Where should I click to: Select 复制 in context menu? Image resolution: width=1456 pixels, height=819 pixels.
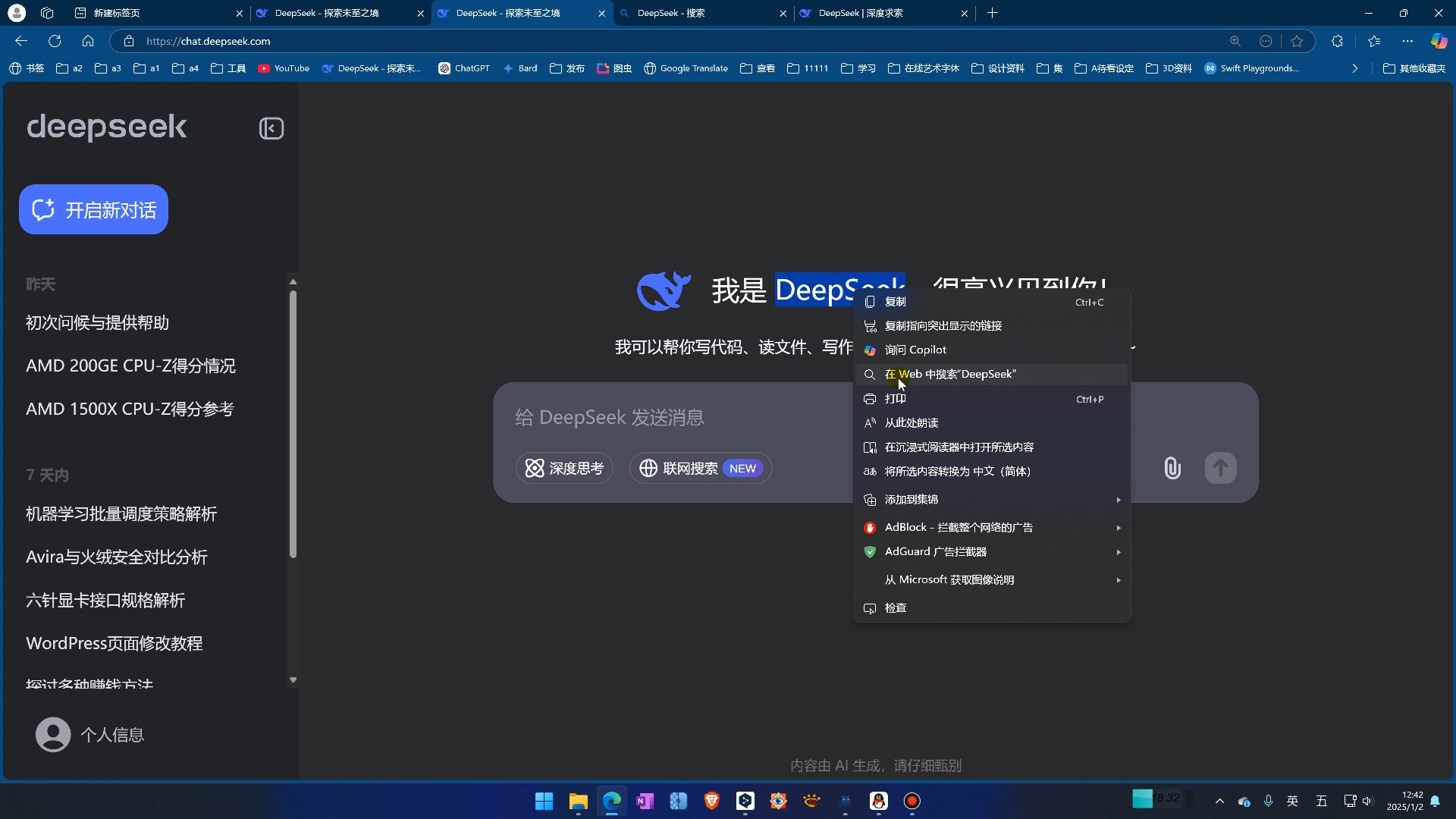(992, 302)
